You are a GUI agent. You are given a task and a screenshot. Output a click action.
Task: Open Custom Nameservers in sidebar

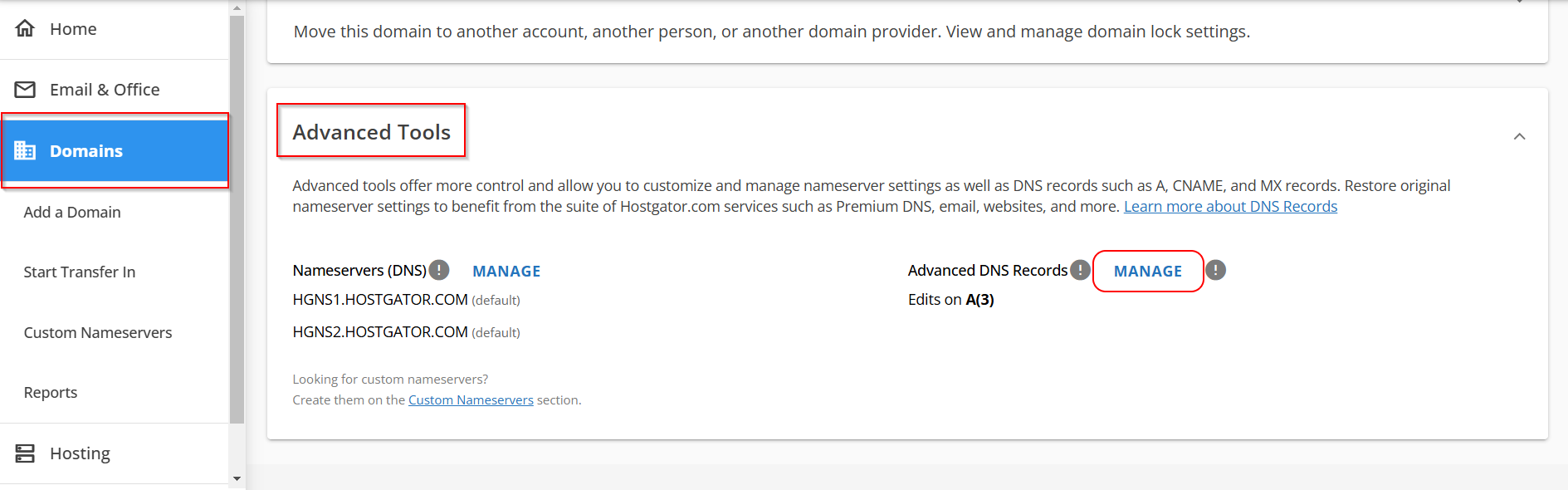pos(98,332)
